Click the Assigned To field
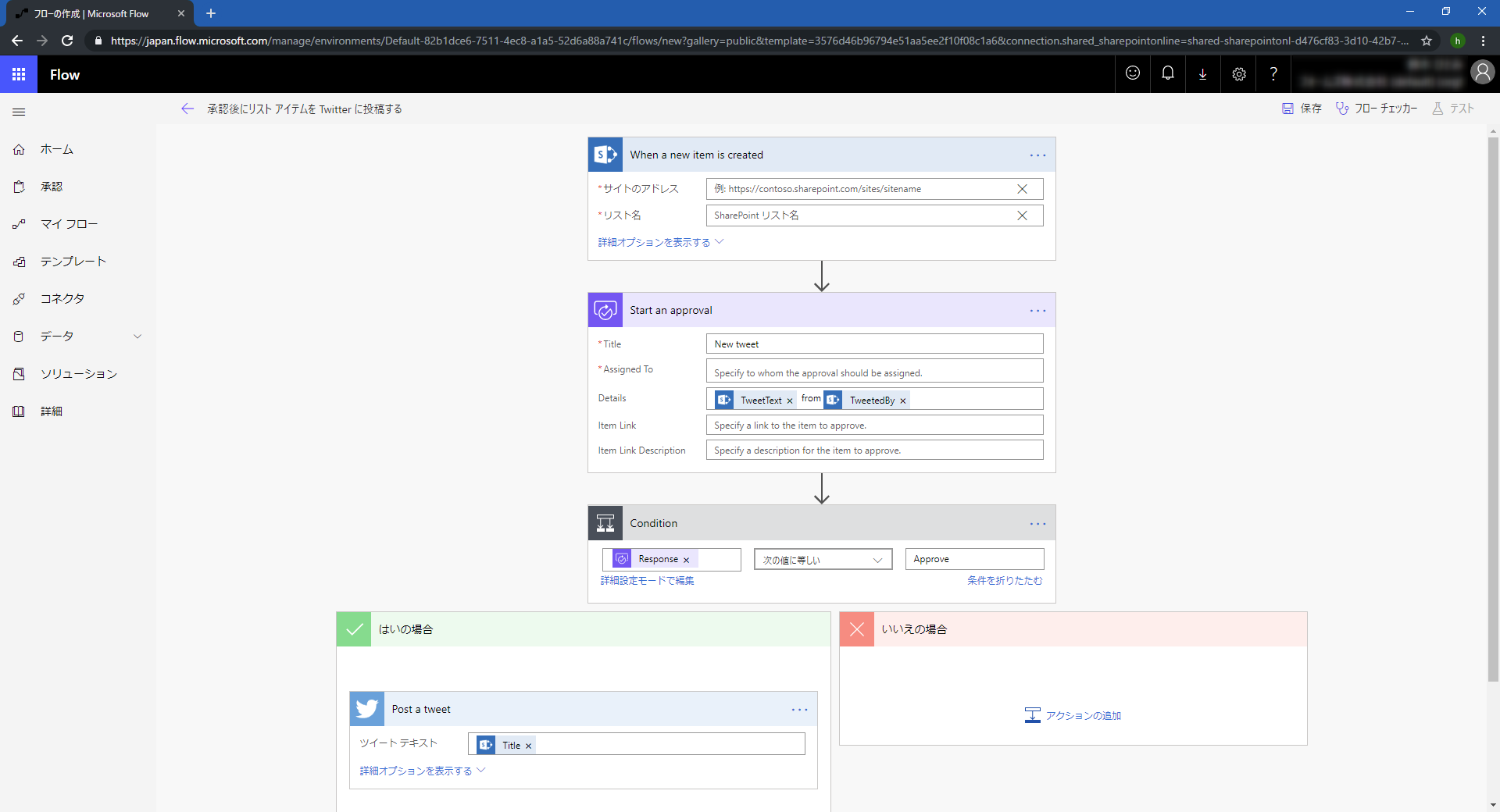The width and height of the screenshot is (1500, 812). [x=874, y=371]
